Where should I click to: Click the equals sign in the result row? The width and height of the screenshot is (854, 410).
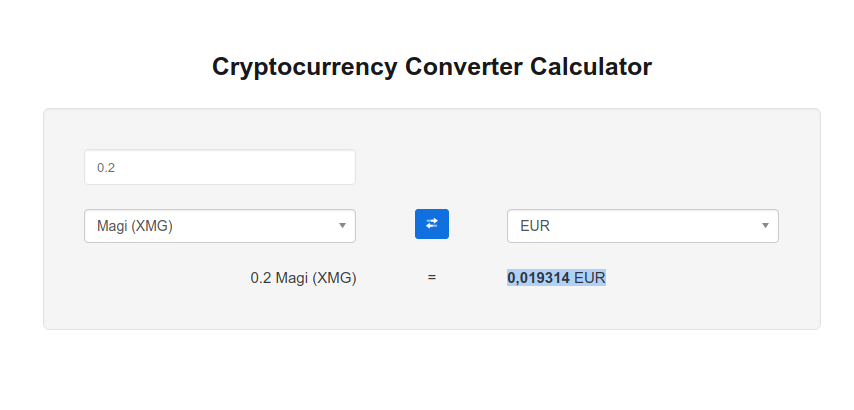tap(432, 278)
